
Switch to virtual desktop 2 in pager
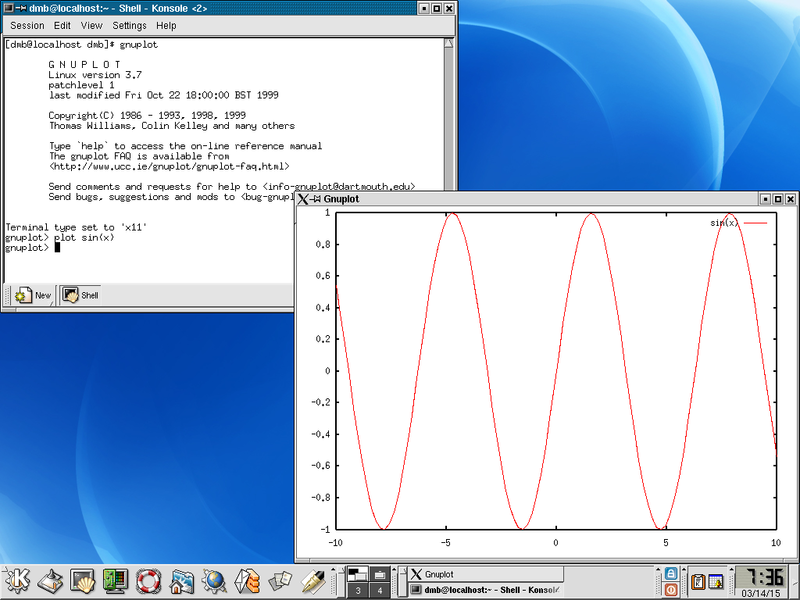coord(379,574)
